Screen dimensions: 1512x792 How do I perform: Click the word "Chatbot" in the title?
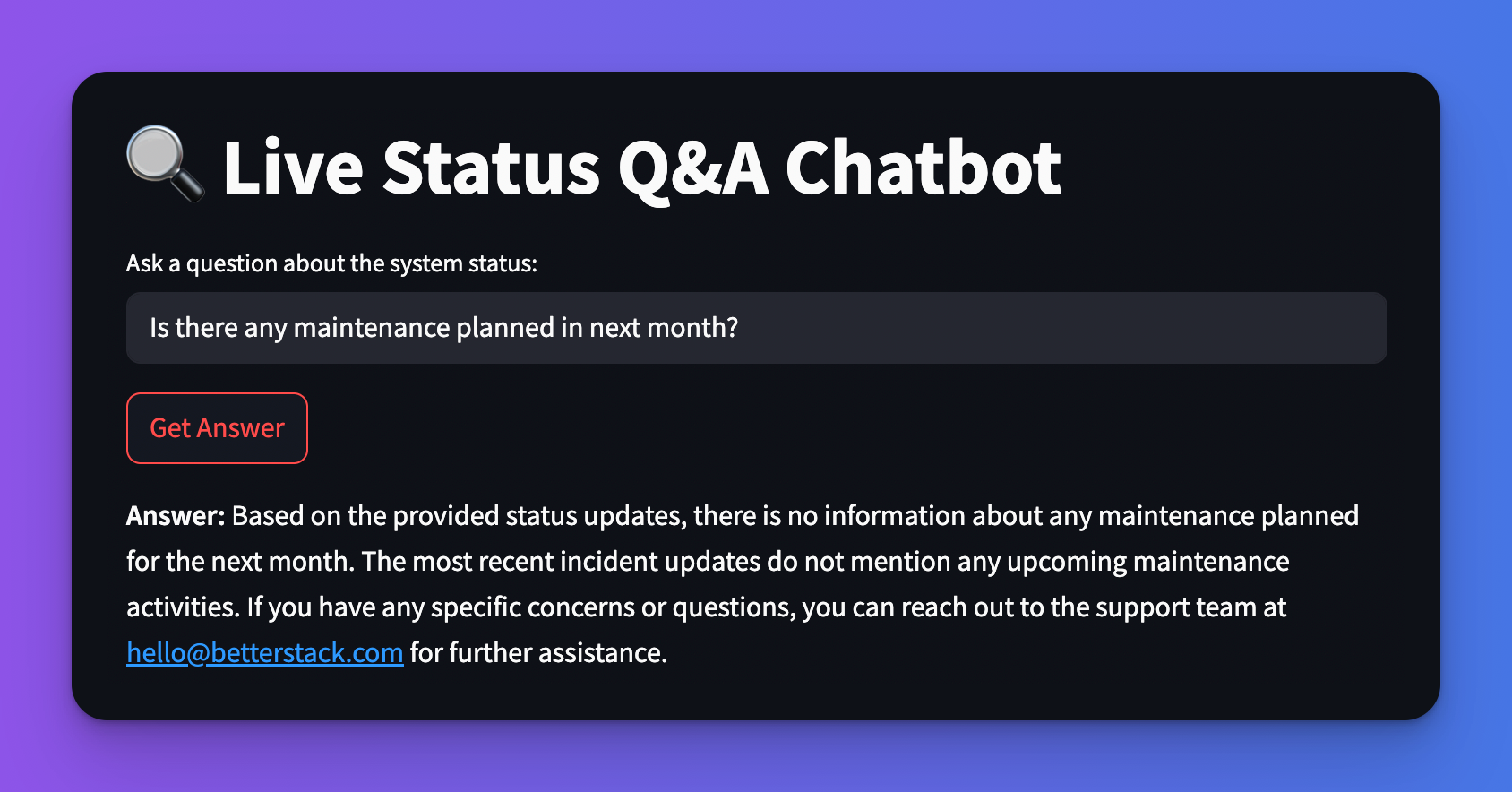tap(923, 168)
